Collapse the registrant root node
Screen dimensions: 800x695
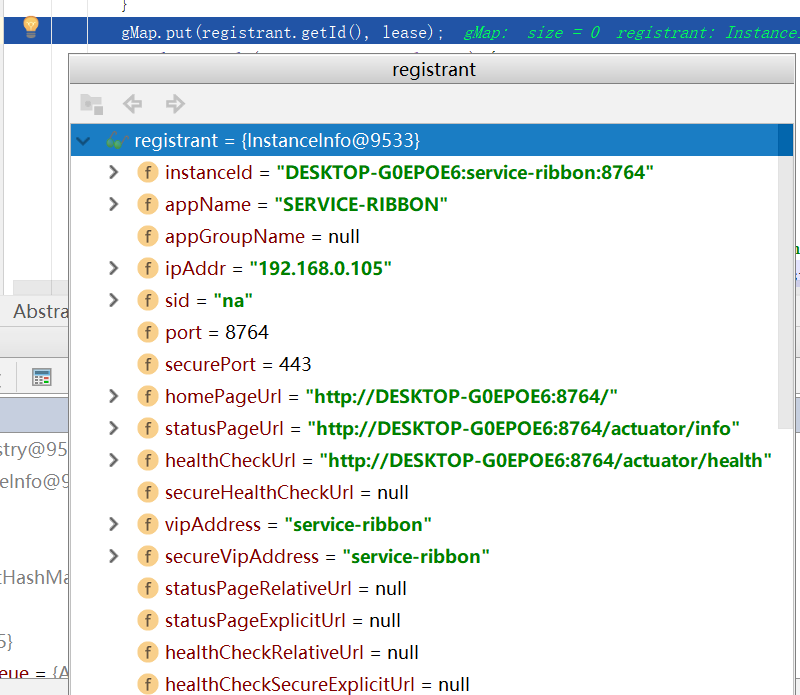83,141
